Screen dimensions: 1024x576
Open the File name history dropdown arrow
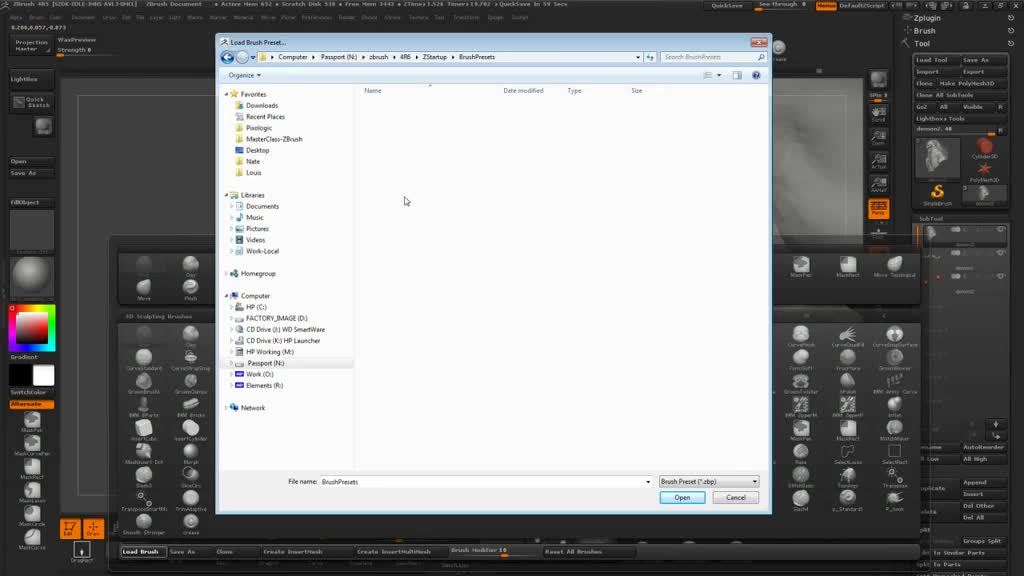pos(648,482)
